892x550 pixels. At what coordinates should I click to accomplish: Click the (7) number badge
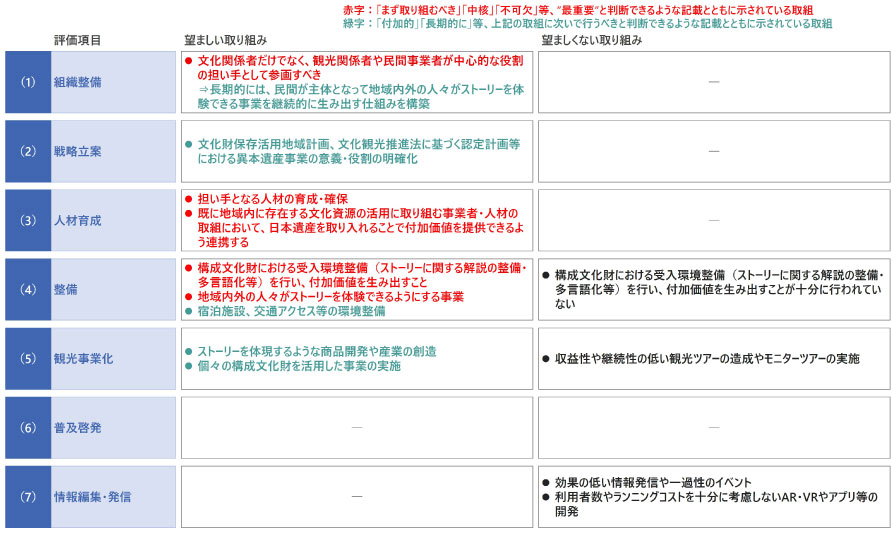point(28,496)
